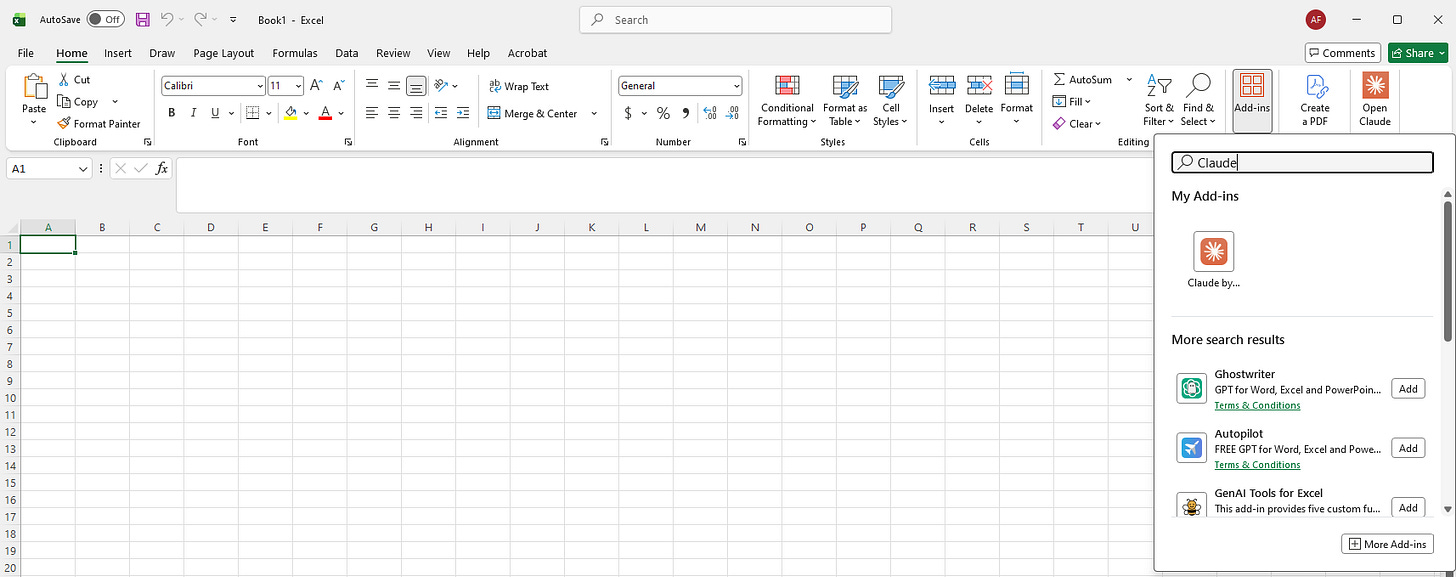The height and width of the screenshot is (577, 1456).
Task: Click the Ghostwriter add-in icon
Action: coord(1192,388)
